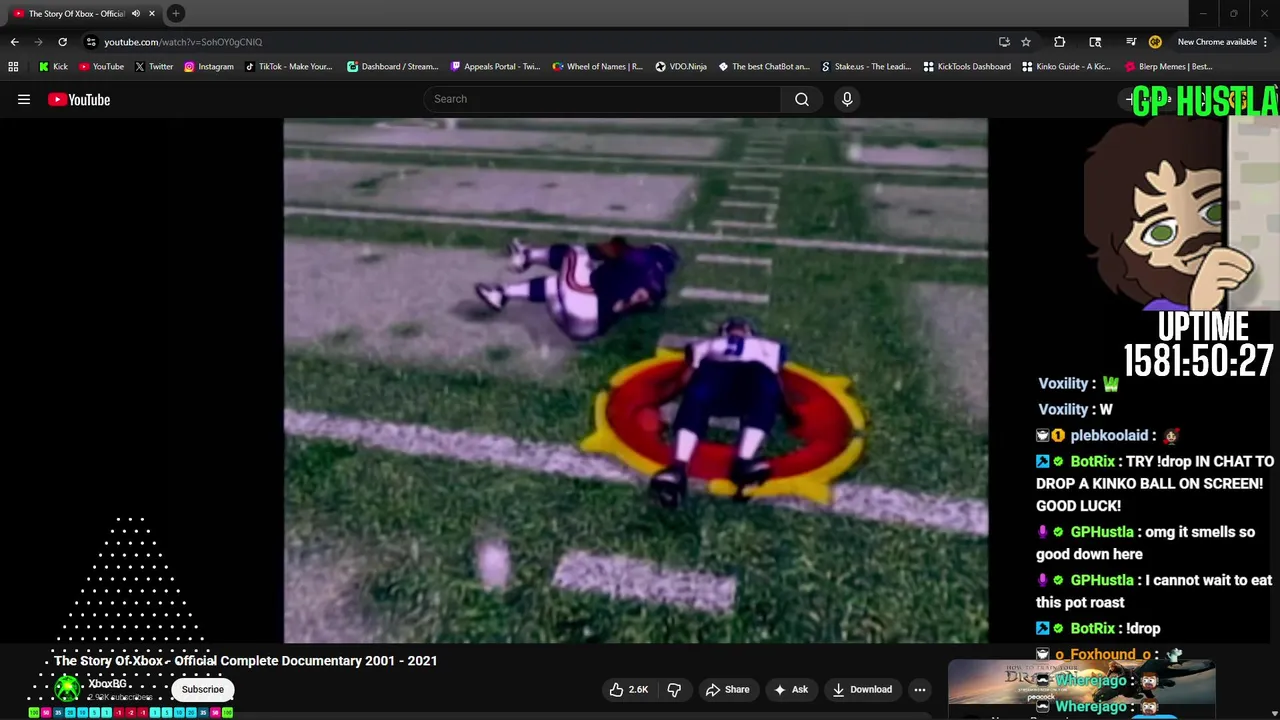Screen dimensions: 1280x720
Task: Share the video
Action: click(x=727, y=689)
